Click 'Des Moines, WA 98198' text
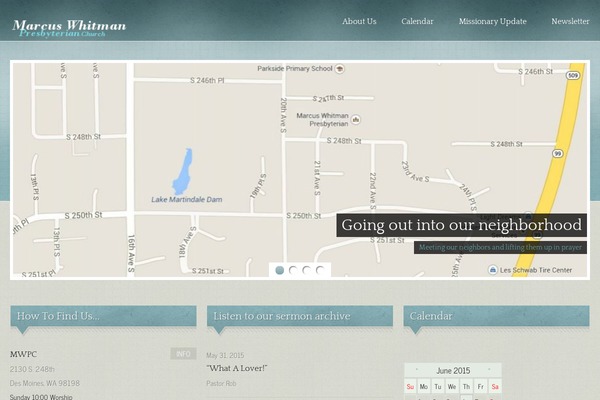The image size is (600, 400). (x=45, y=383)
